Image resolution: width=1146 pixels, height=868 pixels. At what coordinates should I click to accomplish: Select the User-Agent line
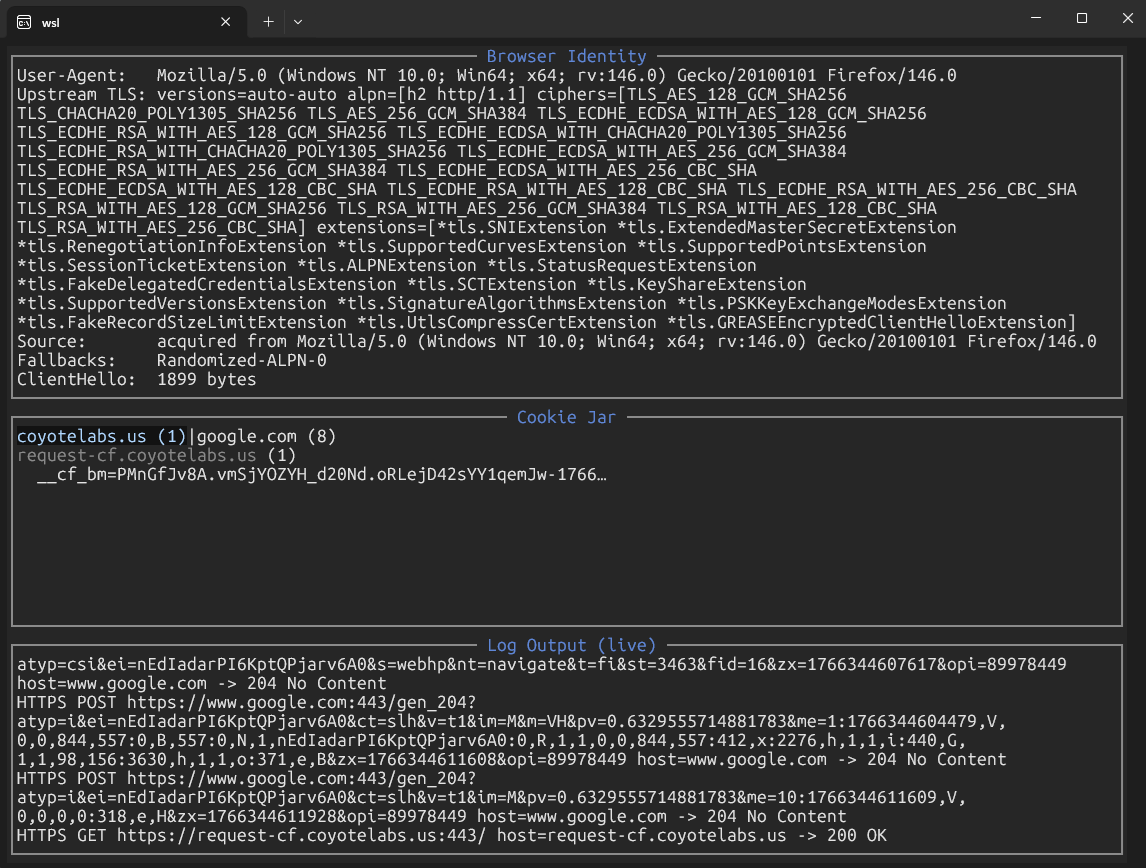tap(300, 75)
